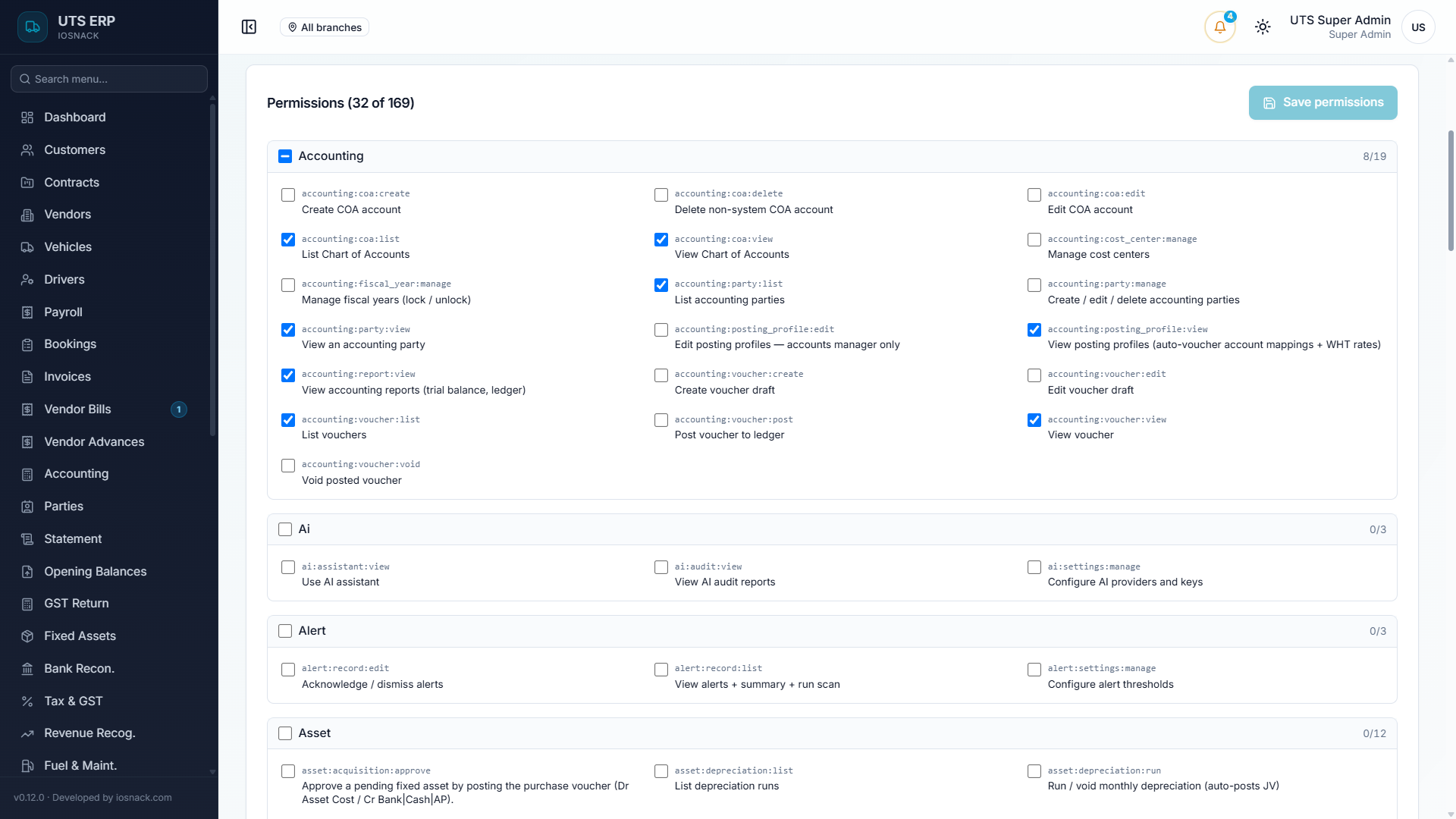1456x819 pixels.
Task: Open GST Return in sidebar
Action: 109,604
